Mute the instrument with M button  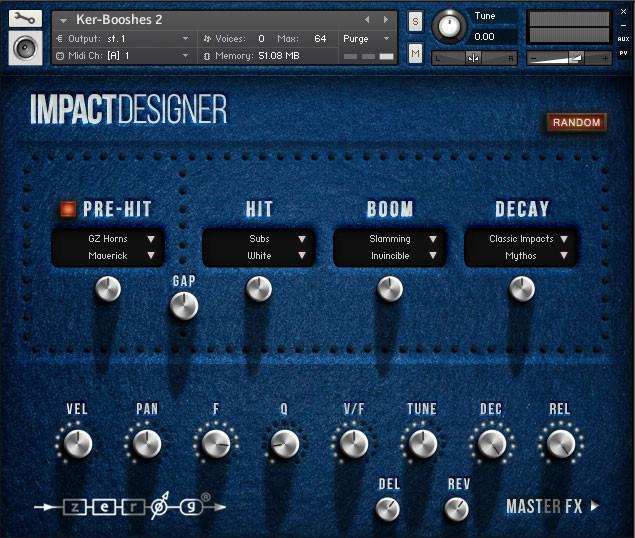click(x=415, y=53)
